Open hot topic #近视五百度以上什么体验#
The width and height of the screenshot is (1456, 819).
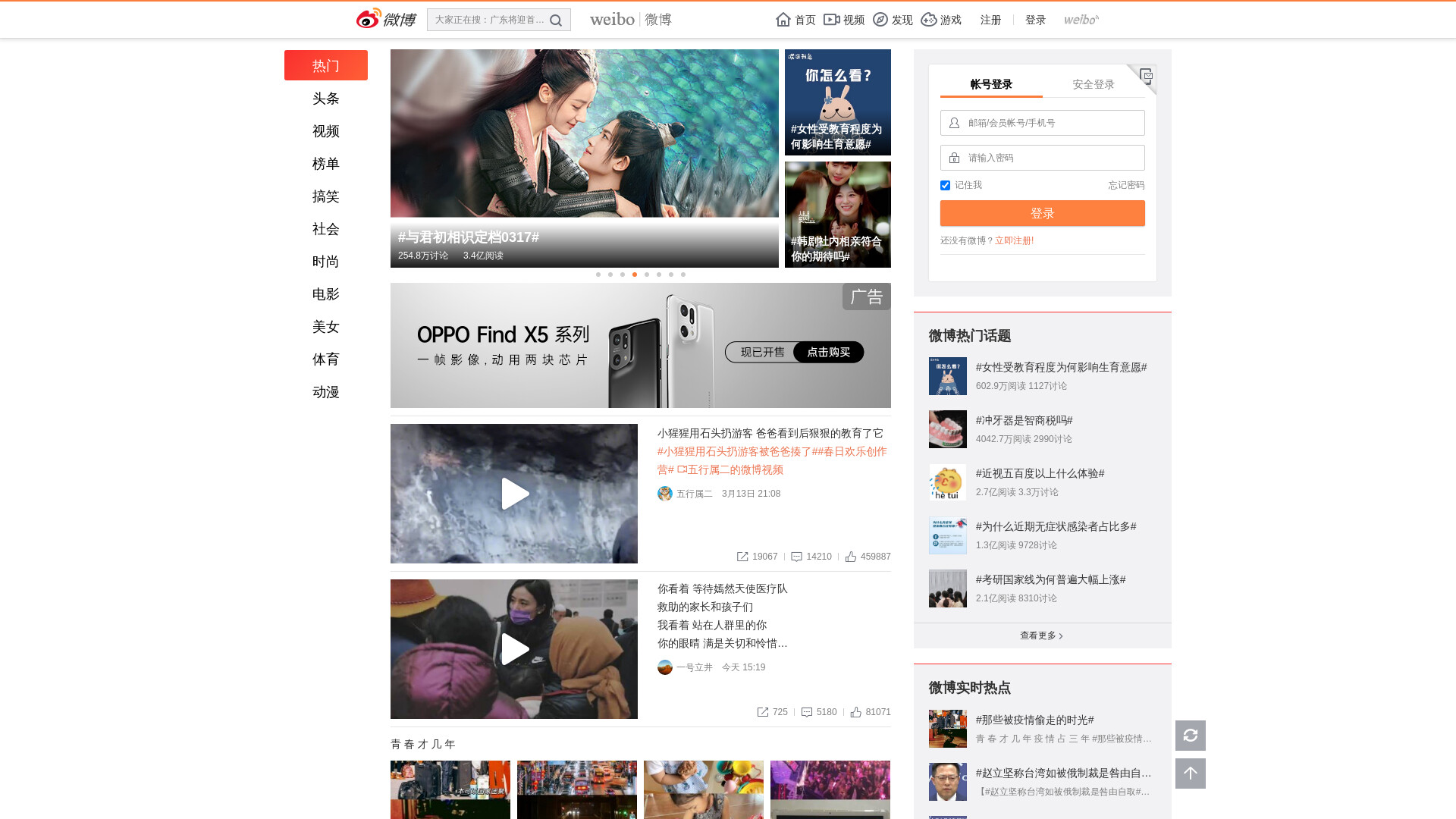click(1040, 473)
